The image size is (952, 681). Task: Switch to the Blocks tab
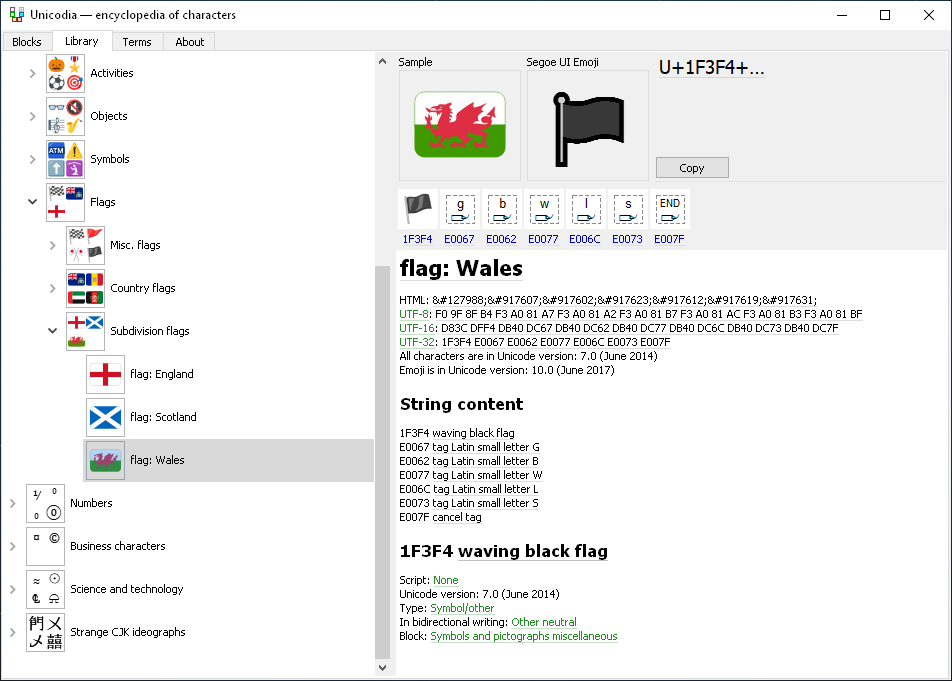click(27, 42)
